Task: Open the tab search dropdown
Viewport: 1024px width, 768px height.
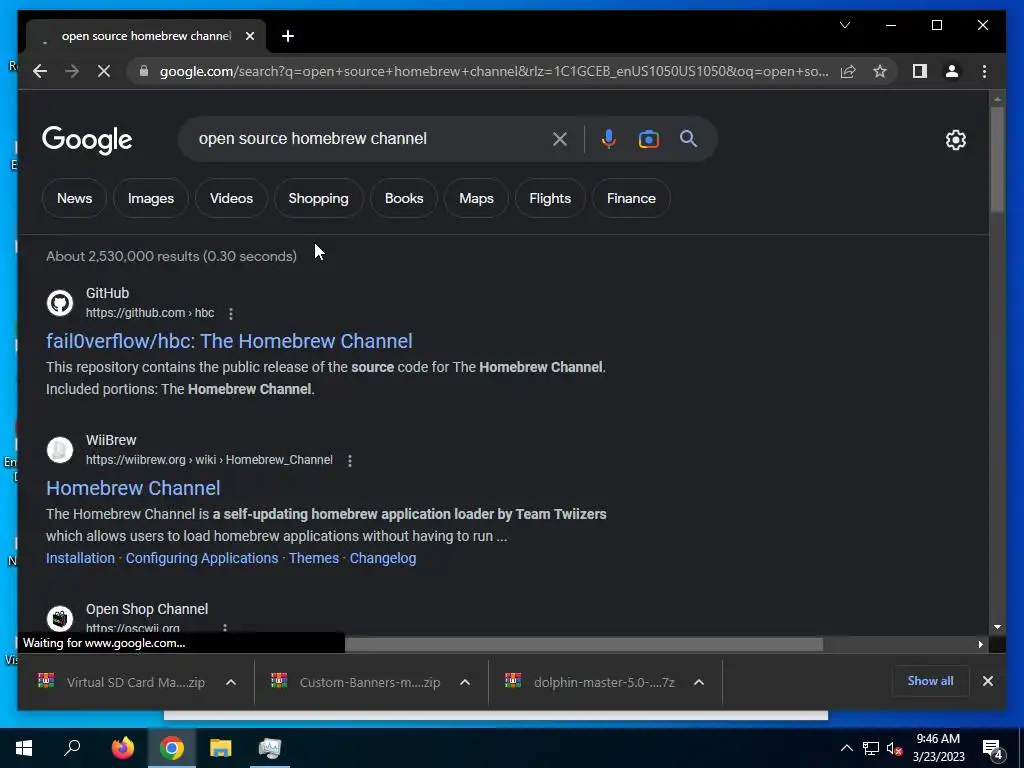Action: (x=844, y=25)
